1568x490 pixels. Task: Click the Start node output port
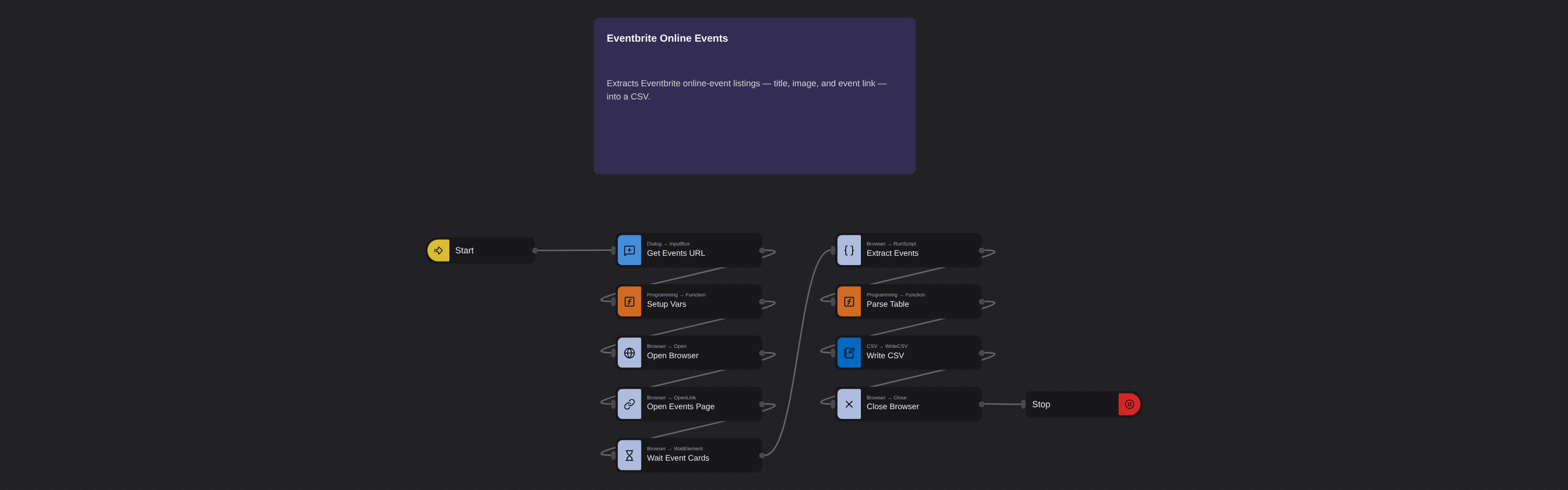[535, 250]
